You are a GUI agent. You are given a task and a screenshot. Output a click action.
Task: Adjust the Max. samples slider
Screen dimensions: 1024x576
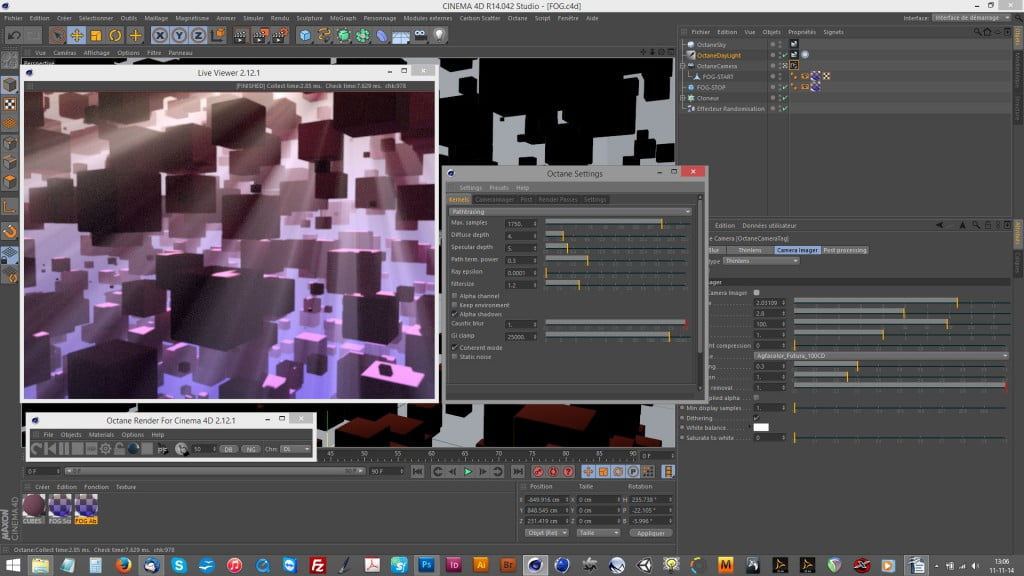point(661,223)
